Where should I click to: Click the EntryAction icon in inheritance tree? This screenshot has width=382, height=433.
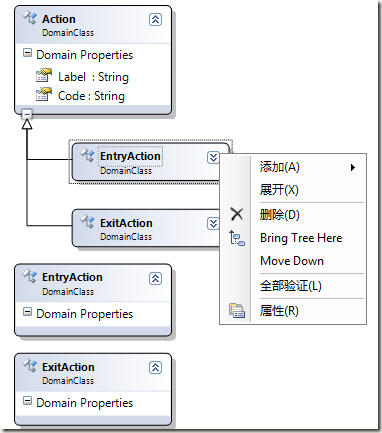[x=87, y=155]
